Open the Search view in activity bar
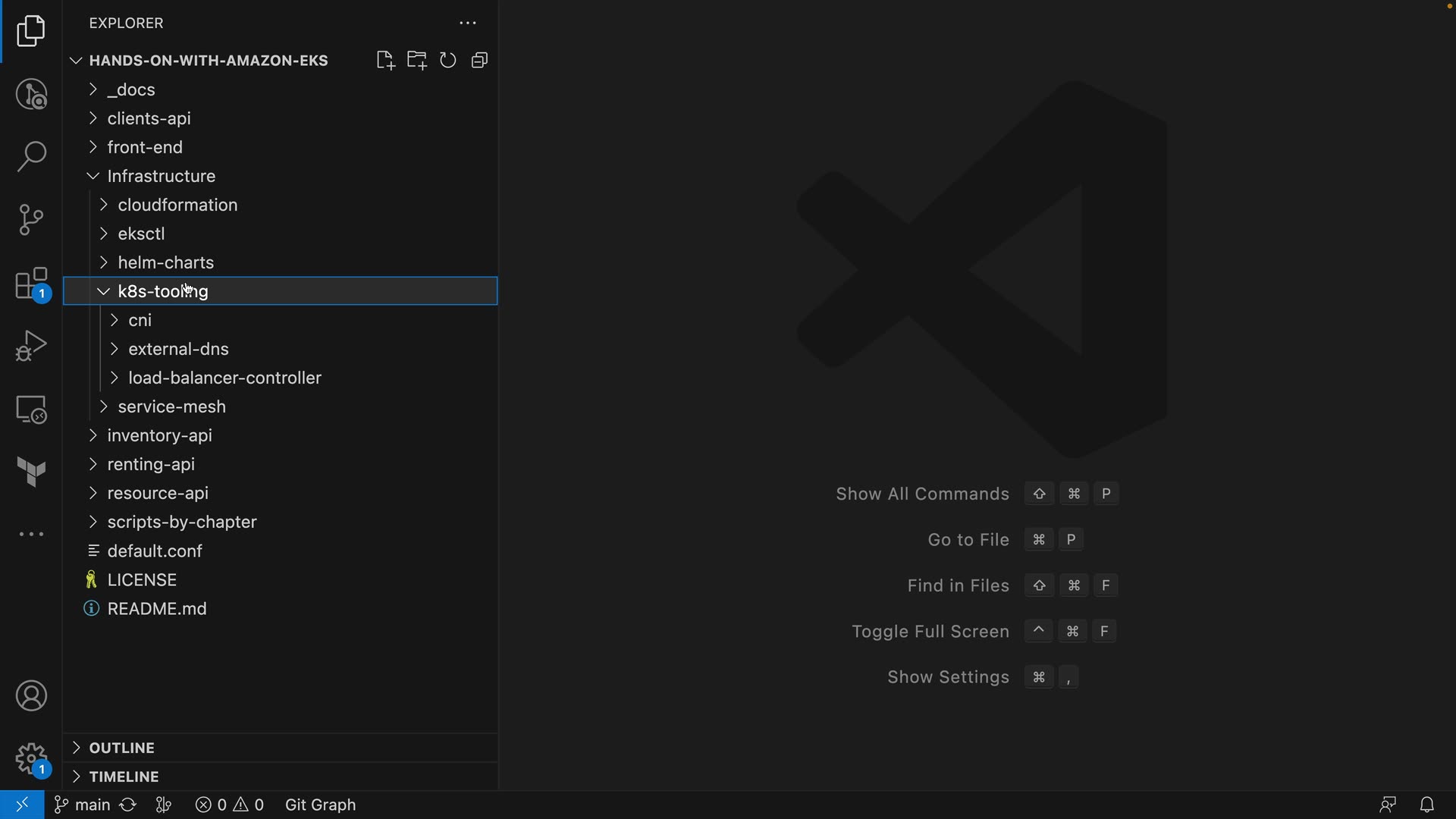This screenshot has width=1456, height=819. pos(31,157)
